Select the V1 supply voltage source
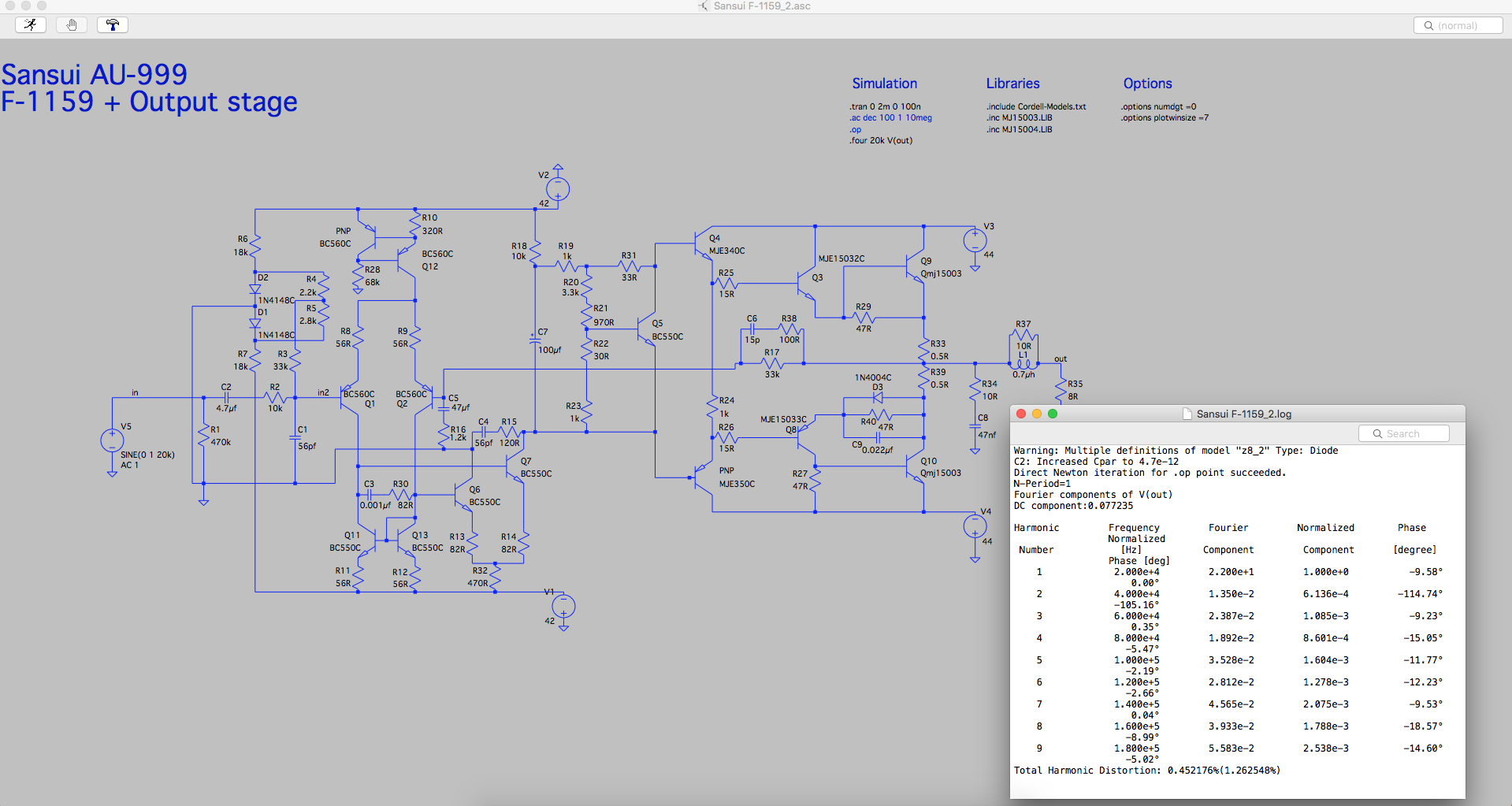1512x806 pixels. coord(563,607)
